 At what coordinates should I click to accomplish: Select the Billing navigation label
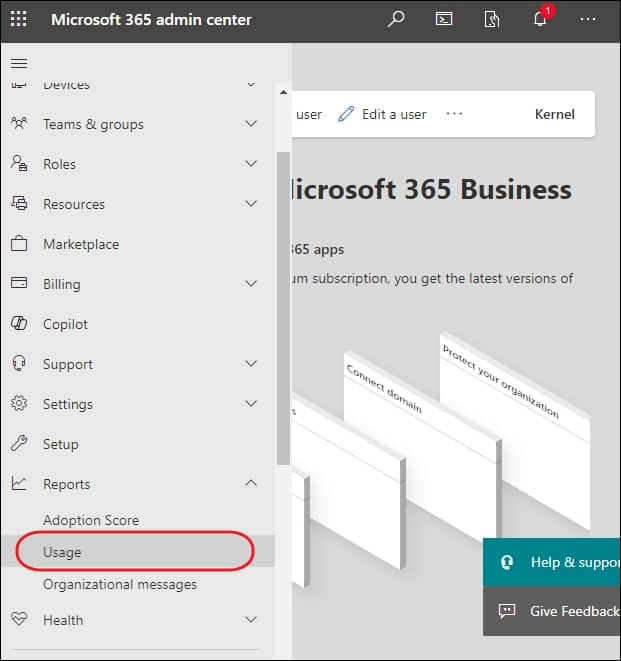point(62,284)
